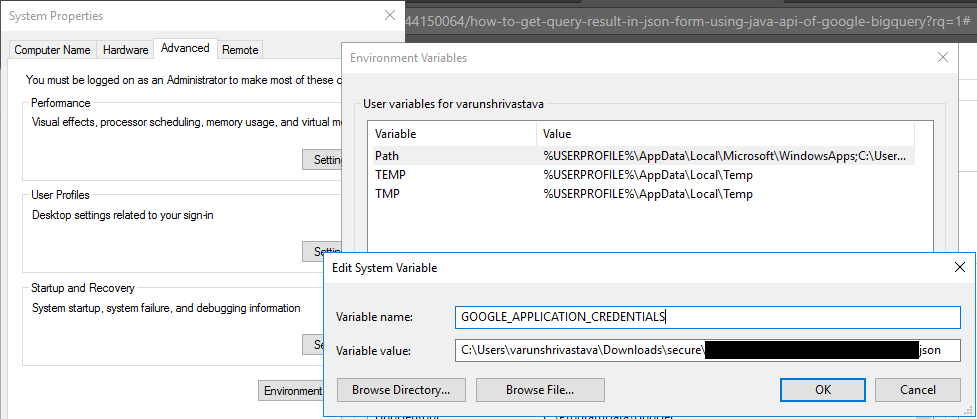Screen dimensions: 977x419
Task: Select the TEMP user variable row
Action: [644, 175]
